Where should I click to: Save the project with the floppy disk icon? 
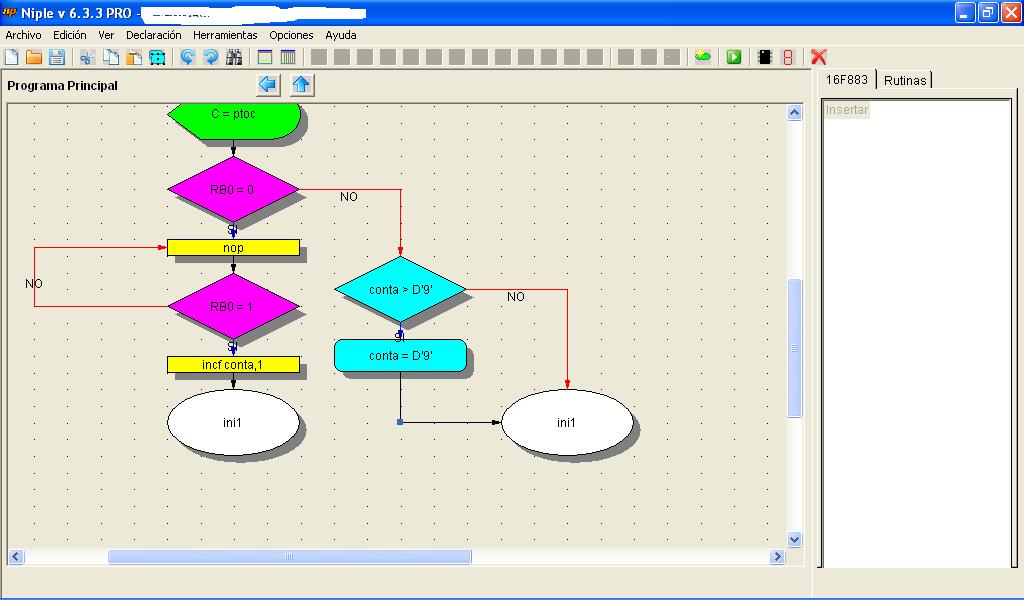[x=57, y=57]
